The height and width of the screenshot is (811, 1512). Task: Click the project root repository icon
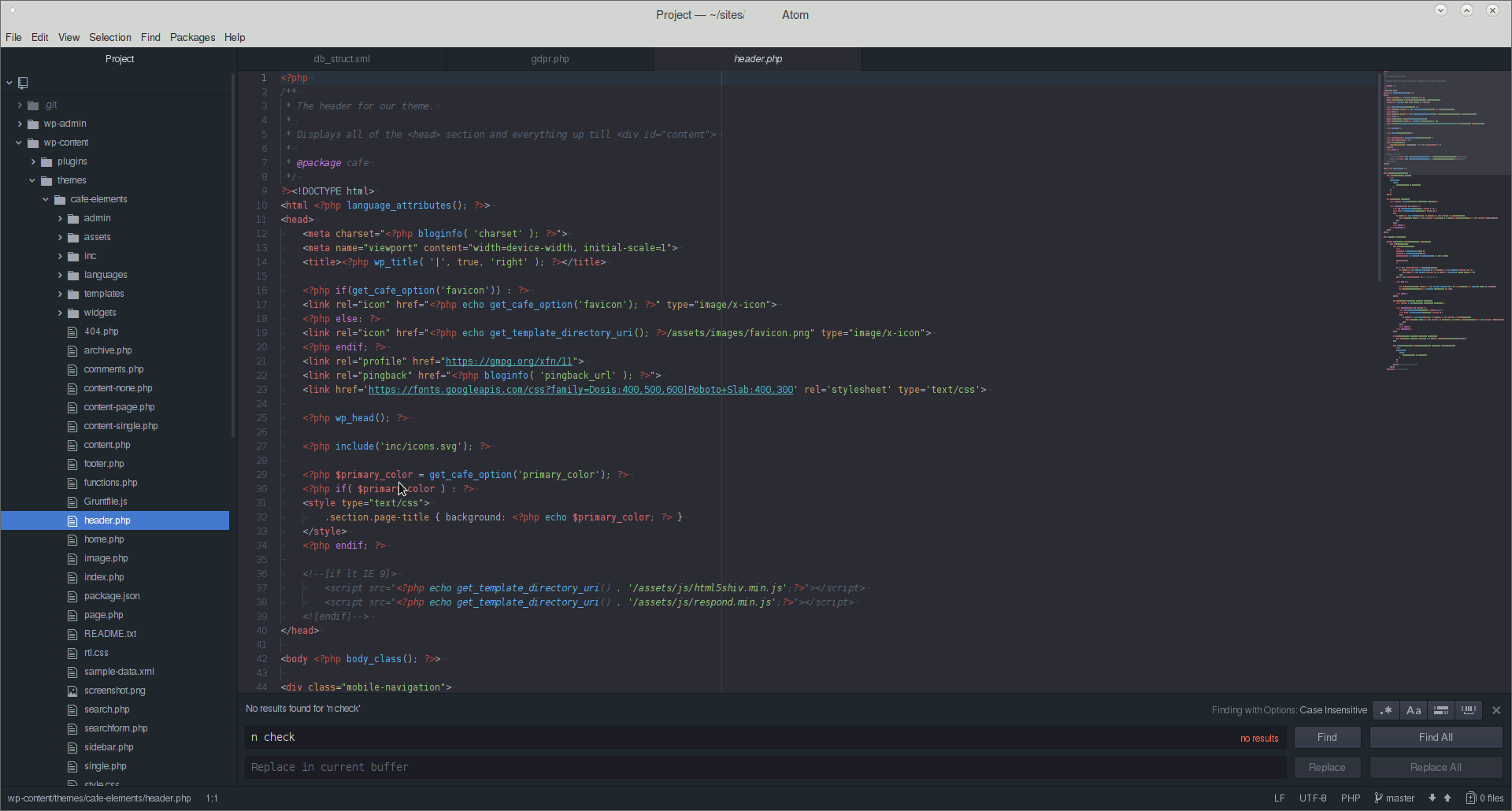(x=24, y=83)
